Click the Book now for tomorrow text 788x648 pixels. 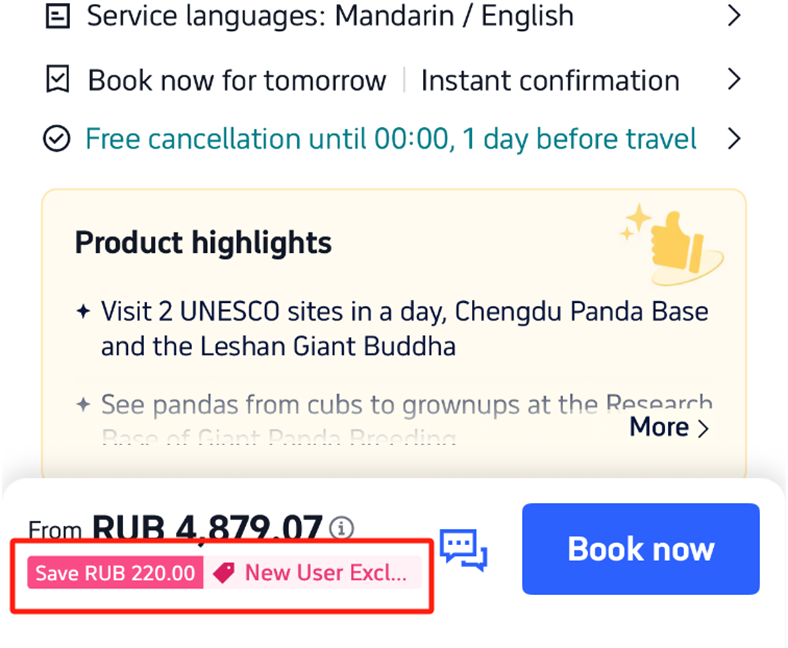[x=237, y=80]
